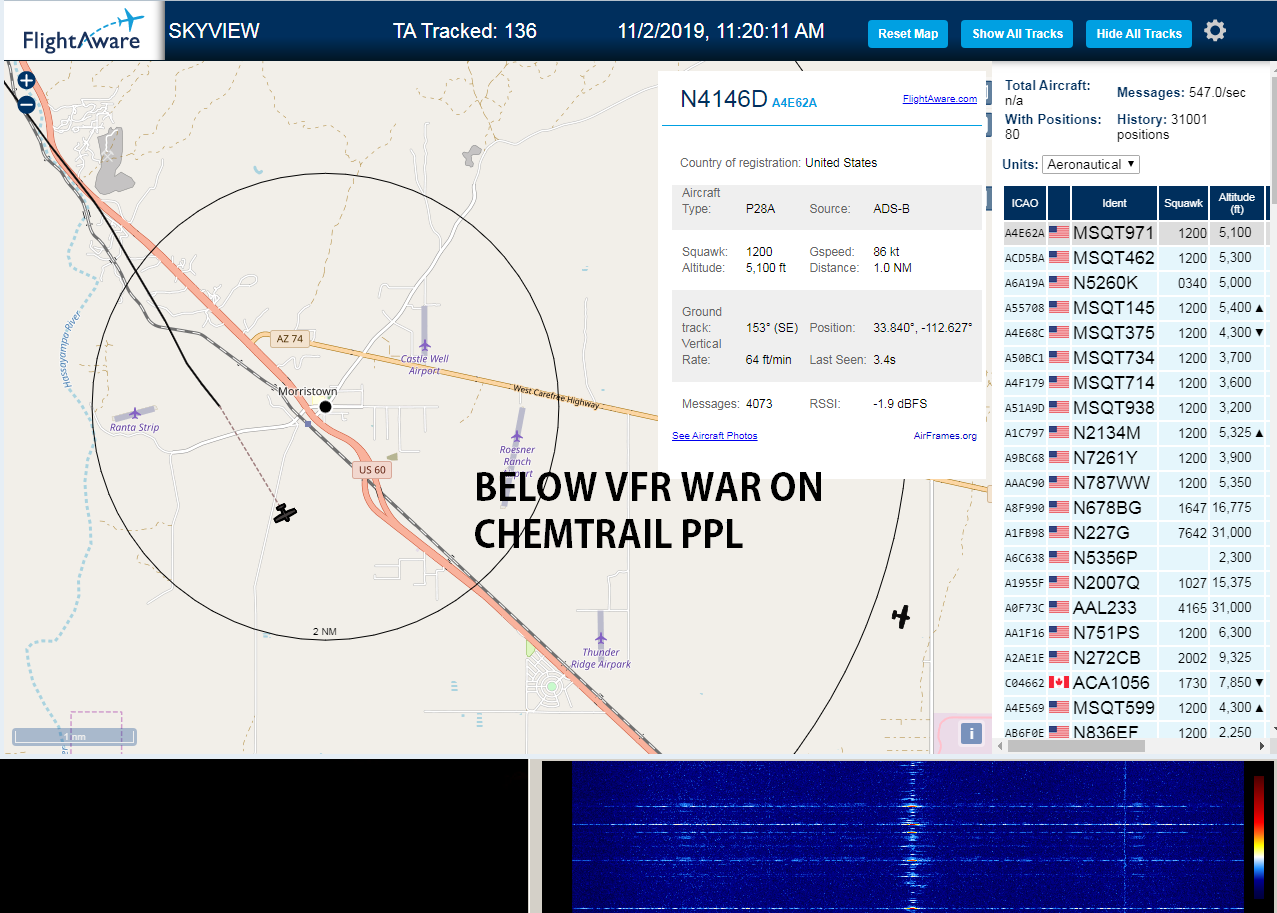Click the US flag in MSQT462 row
This screenshot has height=913, width=1277.
(1059, 258)
